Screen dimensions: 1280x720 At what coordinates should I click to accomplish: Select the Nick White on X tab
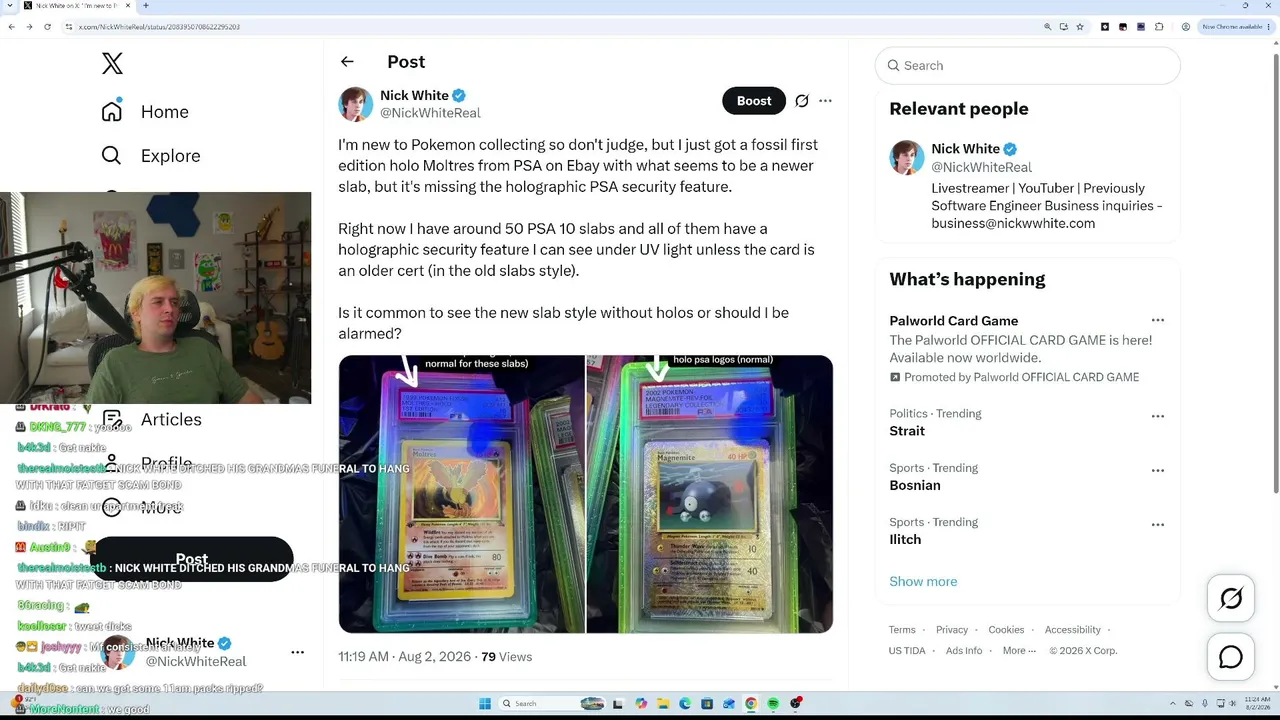[78, 6]
